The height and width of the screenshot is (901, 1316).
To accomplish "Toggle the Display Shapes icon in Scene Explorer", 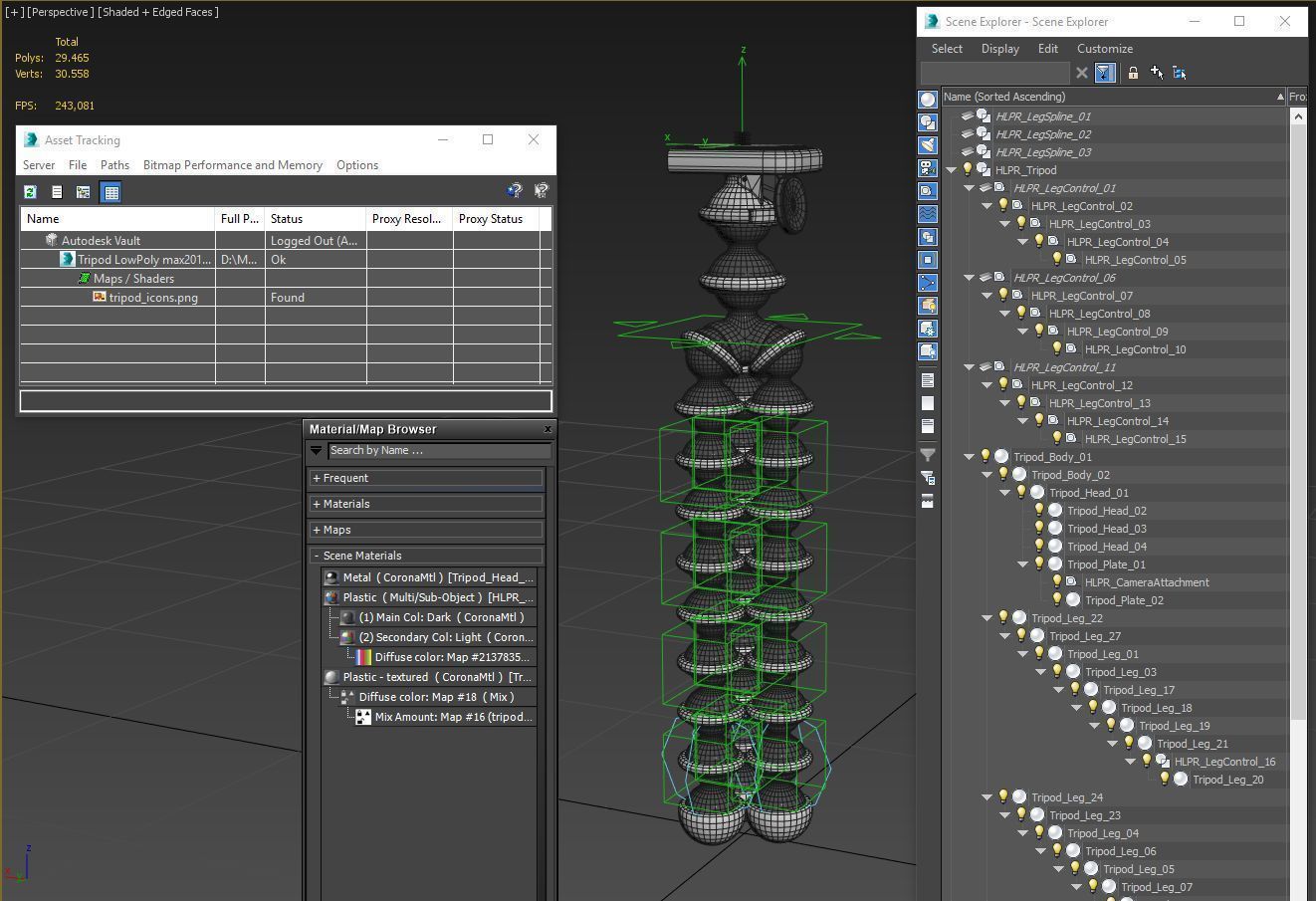I will [x=928, y=122].
